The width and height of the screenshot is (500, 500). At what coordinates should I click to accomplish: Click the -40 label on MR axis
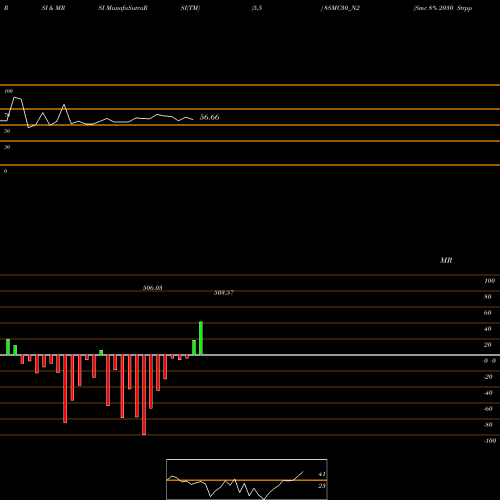pyautogui.click(x=488, y=393)
